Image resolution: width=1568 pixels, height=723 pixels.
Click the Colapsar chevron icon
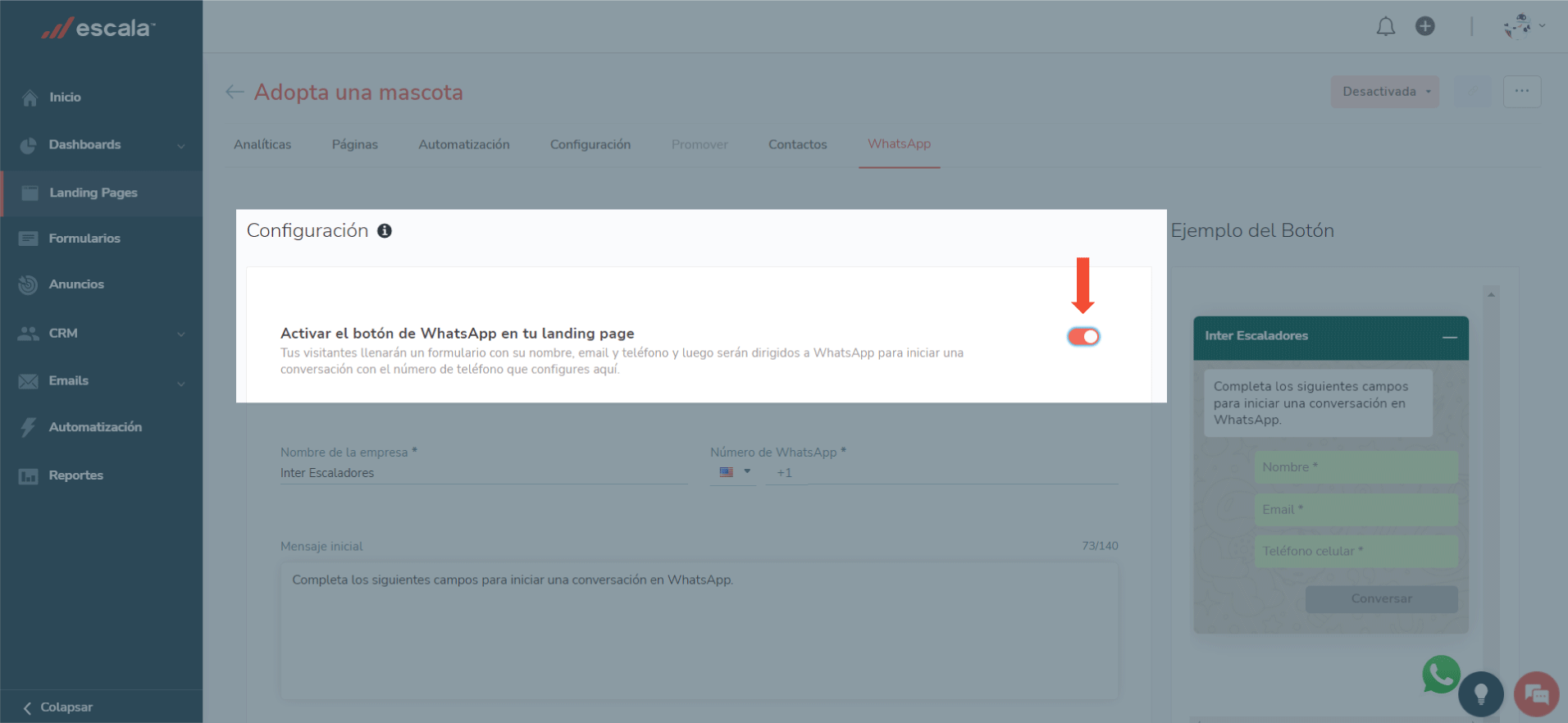27,708
